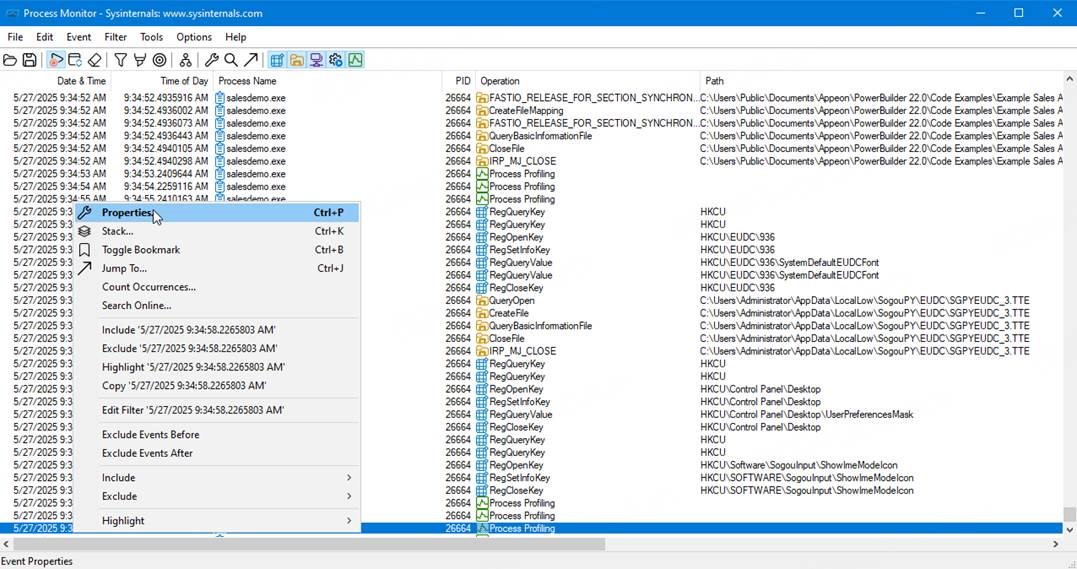
Task: Click the horizontal scrollbar thumb
Action: (x=308, y=544)
